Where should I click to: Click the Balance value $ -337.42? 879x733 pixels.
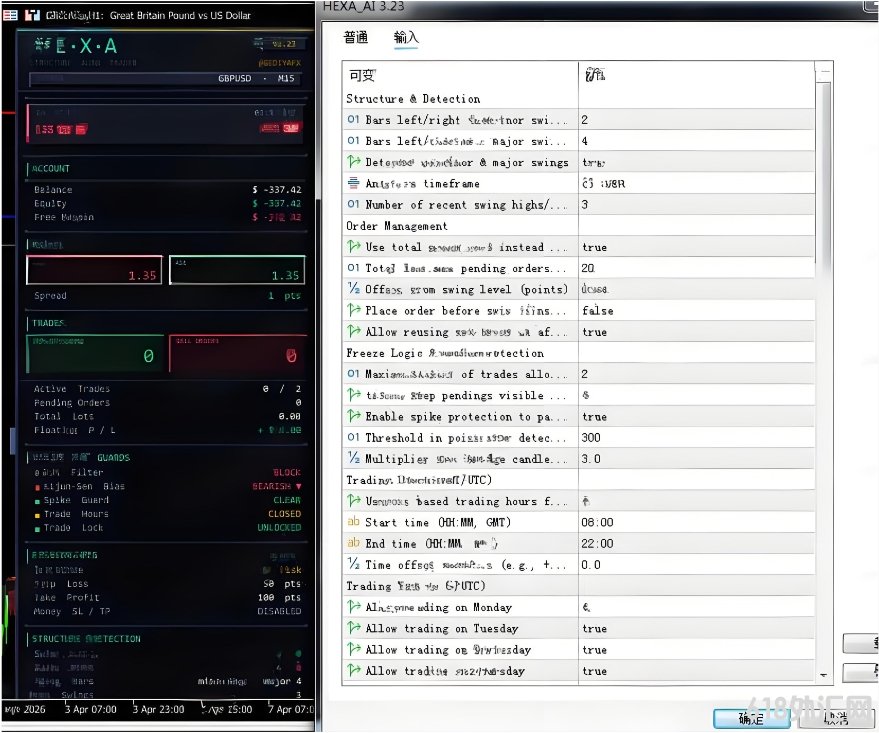[x=277, y=189]
